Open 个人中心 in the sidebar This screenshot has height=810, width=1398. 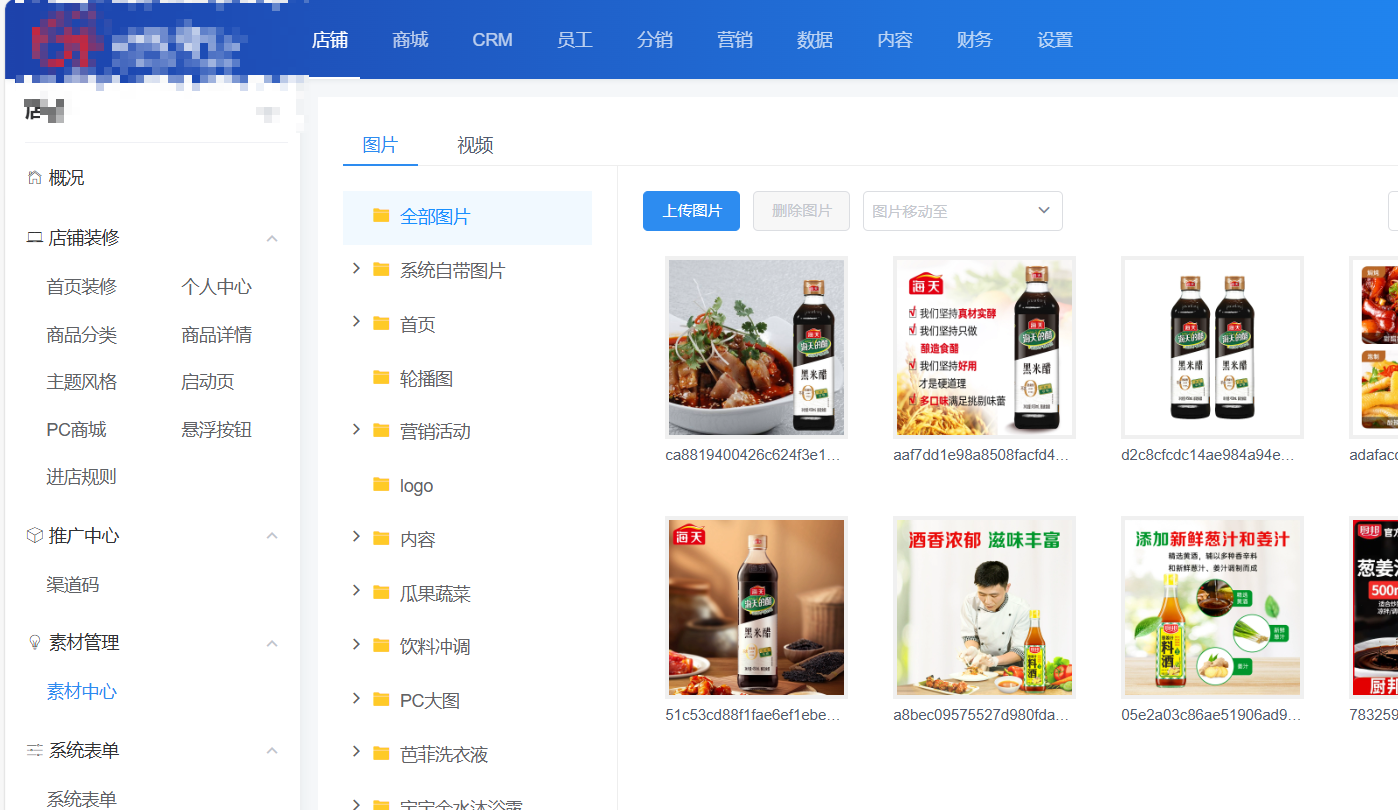pyautogui.click(x=216, y=287)
